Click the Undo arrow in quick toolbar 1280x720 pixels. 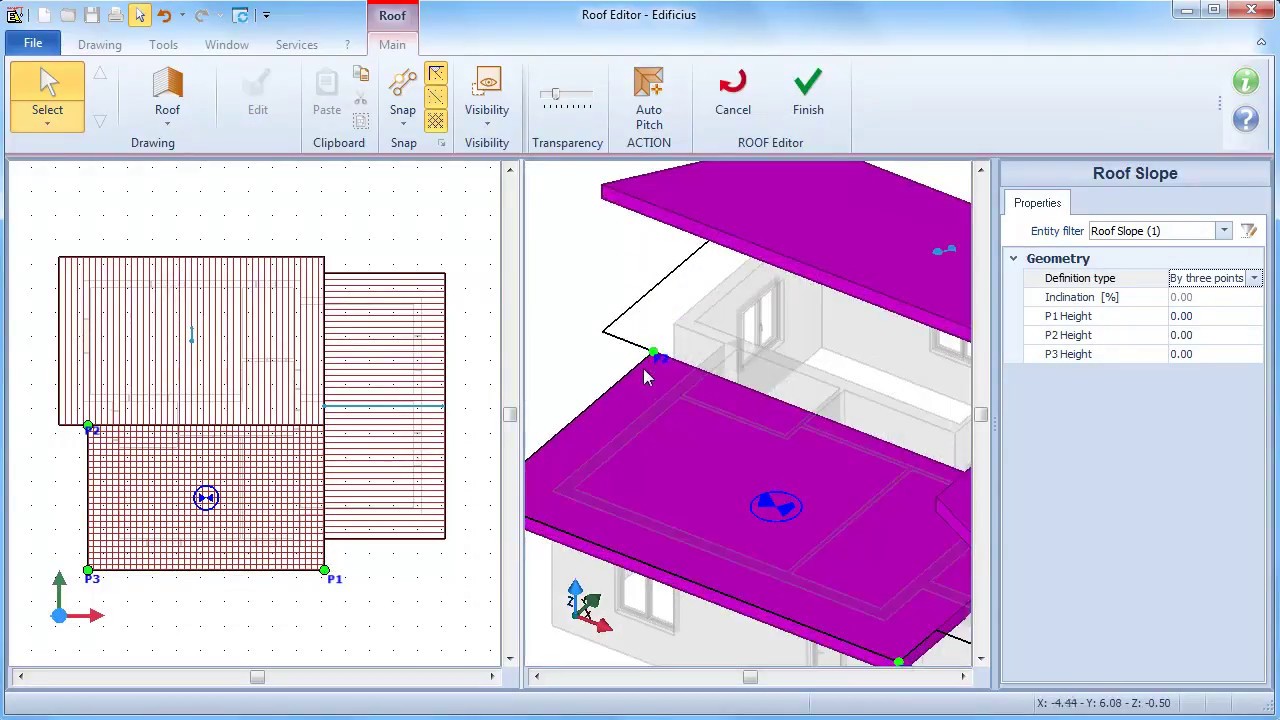pos(164,15)
